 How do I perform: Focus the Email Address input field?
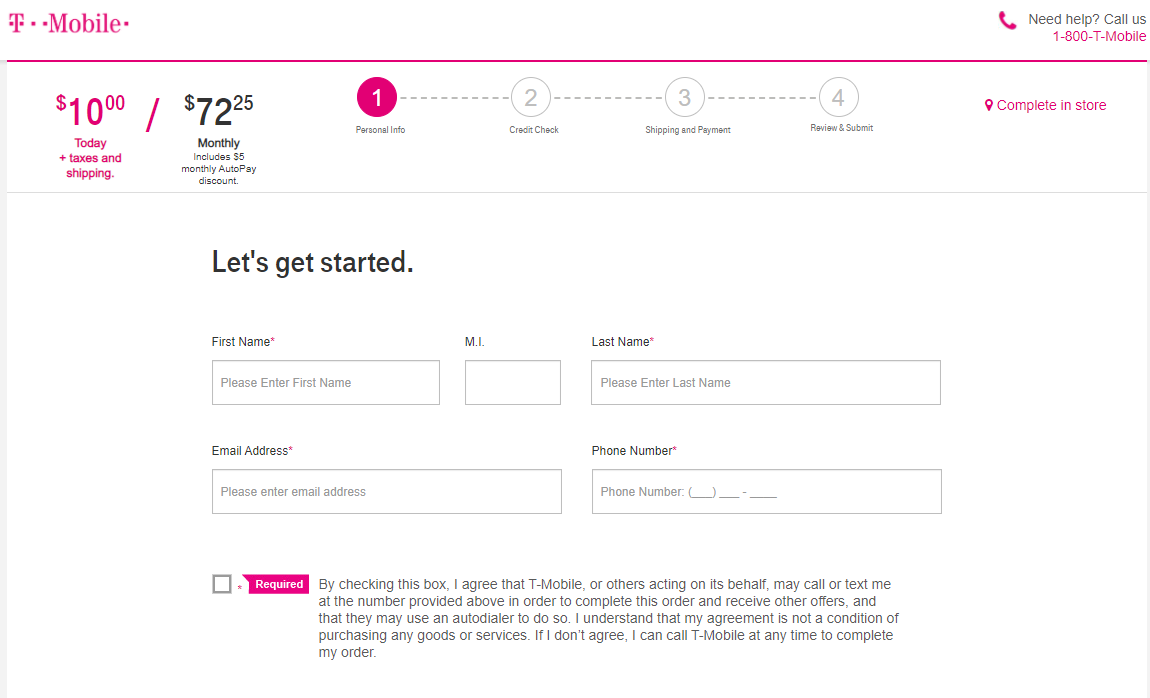pyautogui.click(x=387, y=491)
